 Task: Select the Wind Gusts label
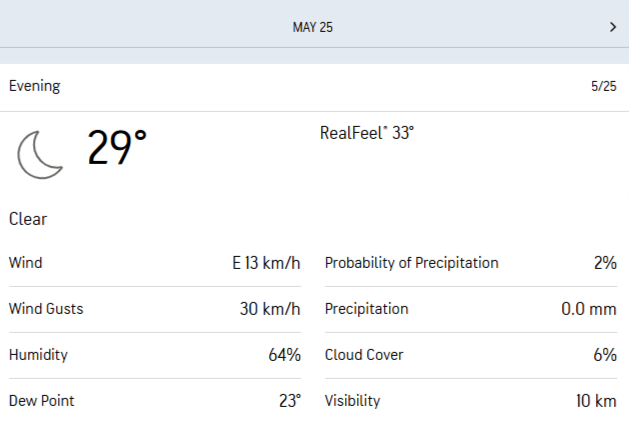click(x=46, y=309)
